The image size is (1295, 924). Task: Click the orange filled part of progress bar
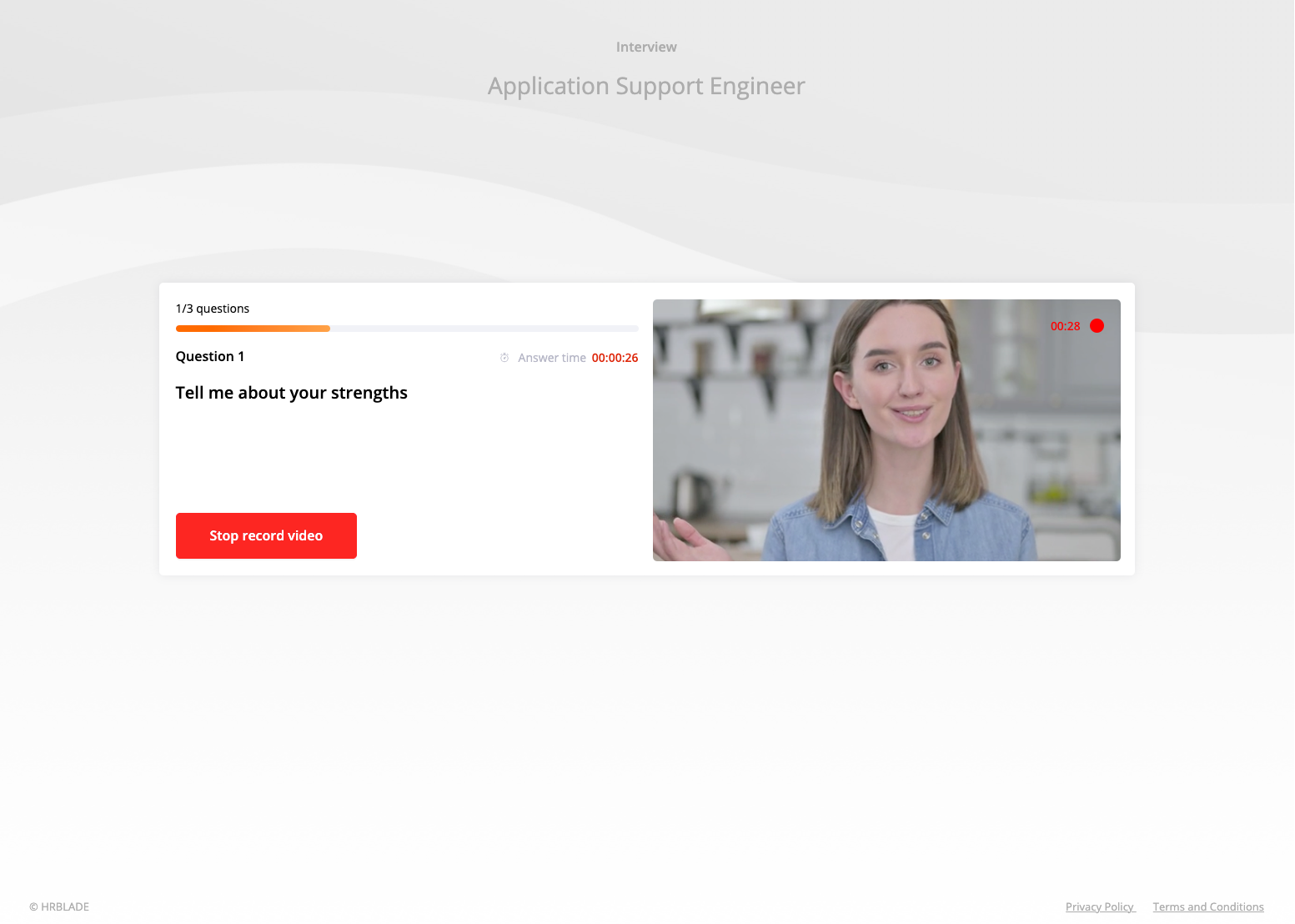[x=253, y=329]
